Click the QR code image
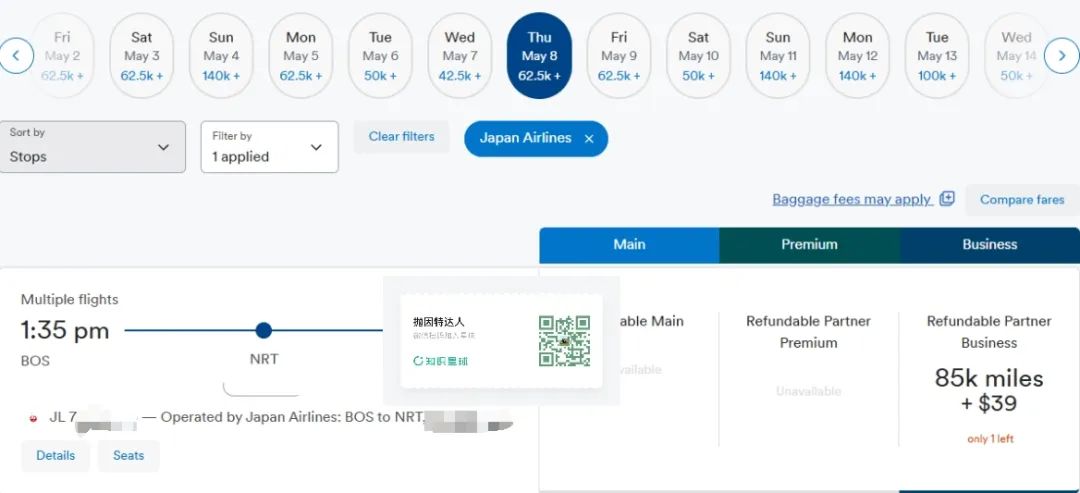 tap(564, 341)
